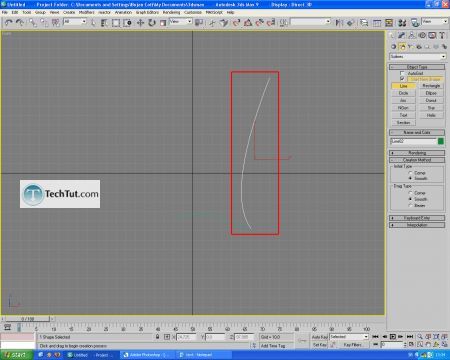Toggle the Angle Snap icon
450x360 pixels.
click(248, 22)
